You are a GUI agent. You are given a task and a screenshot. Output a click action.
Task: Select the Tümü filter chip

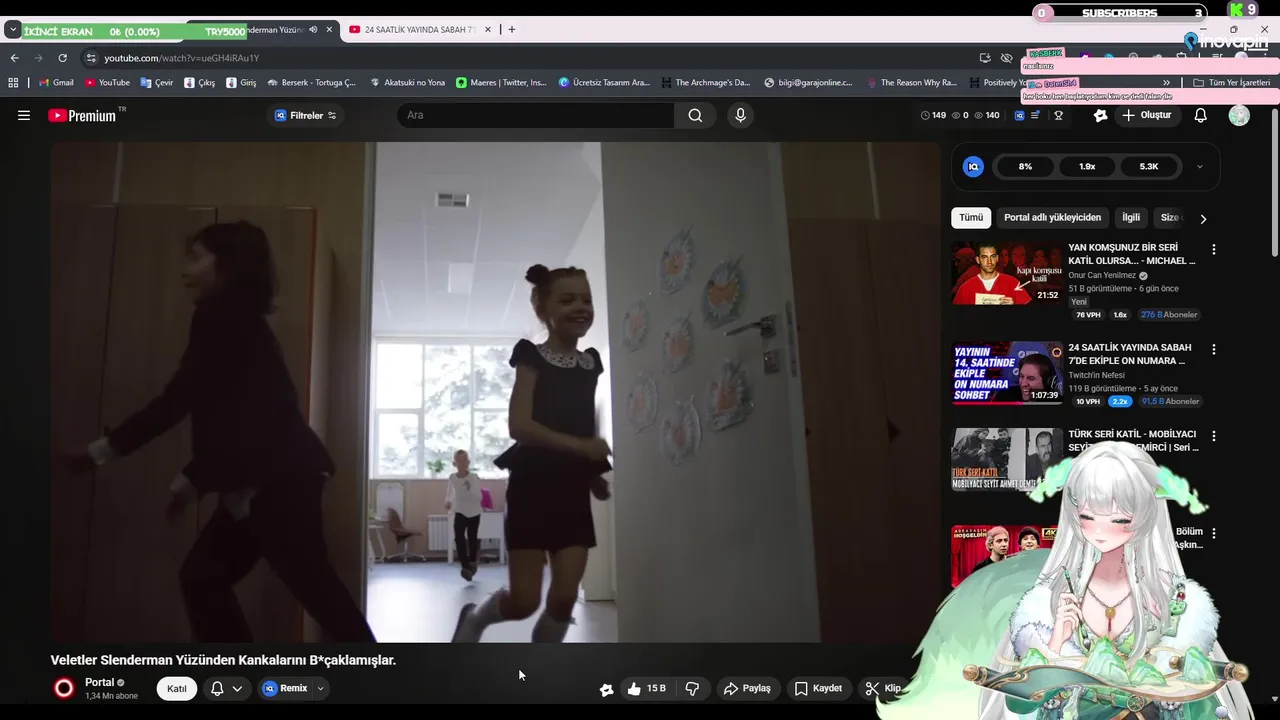(971, 217)
